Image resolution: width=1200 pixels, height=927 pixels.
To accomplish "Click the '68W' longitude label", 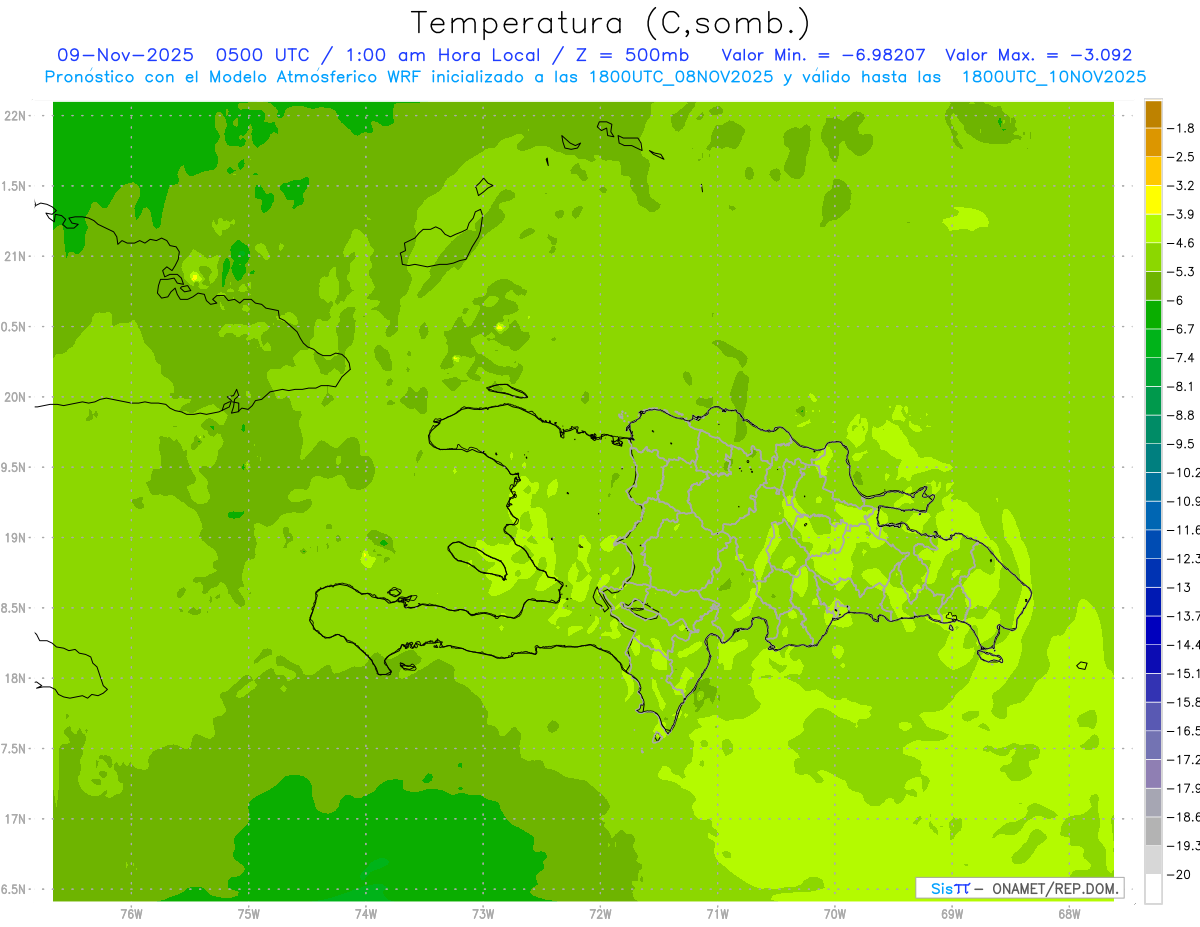I will click(1069, 914).
